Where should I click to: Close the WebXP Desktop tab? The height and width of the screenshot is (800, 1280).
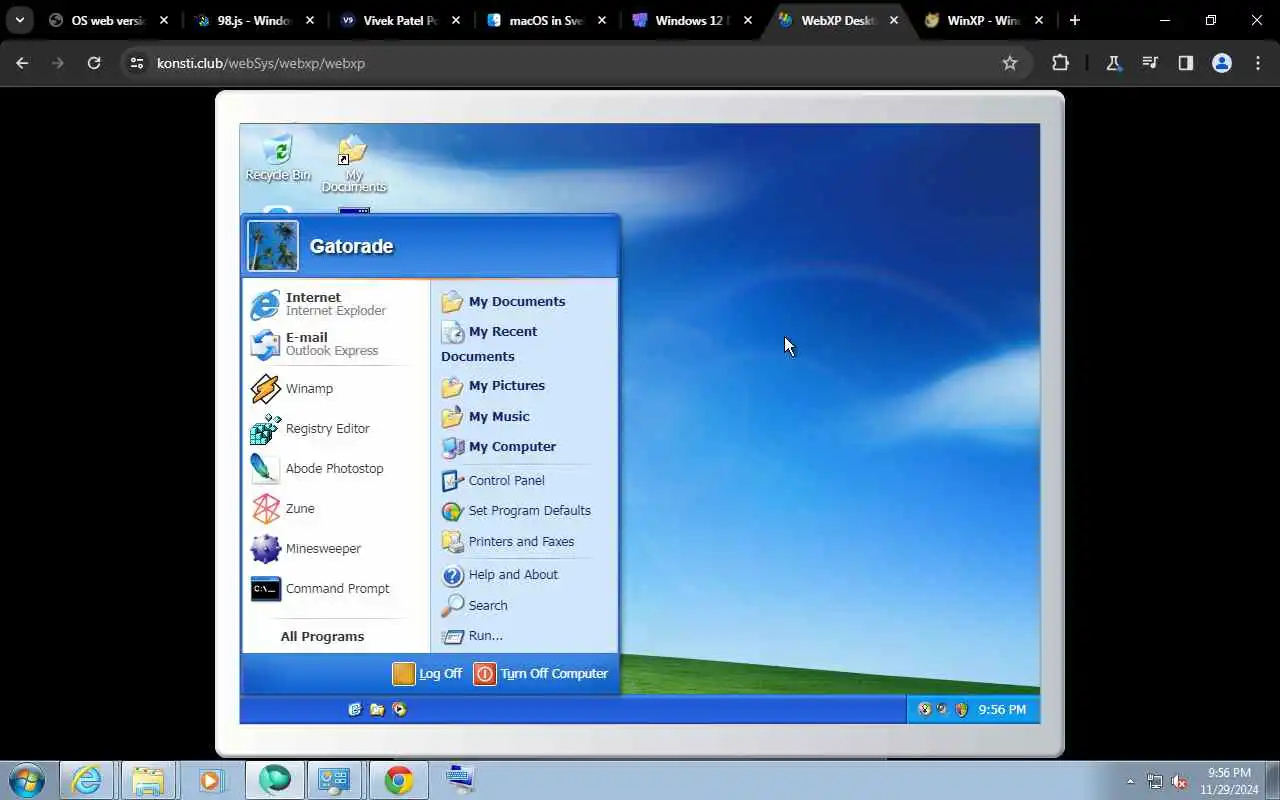(894, 20)
